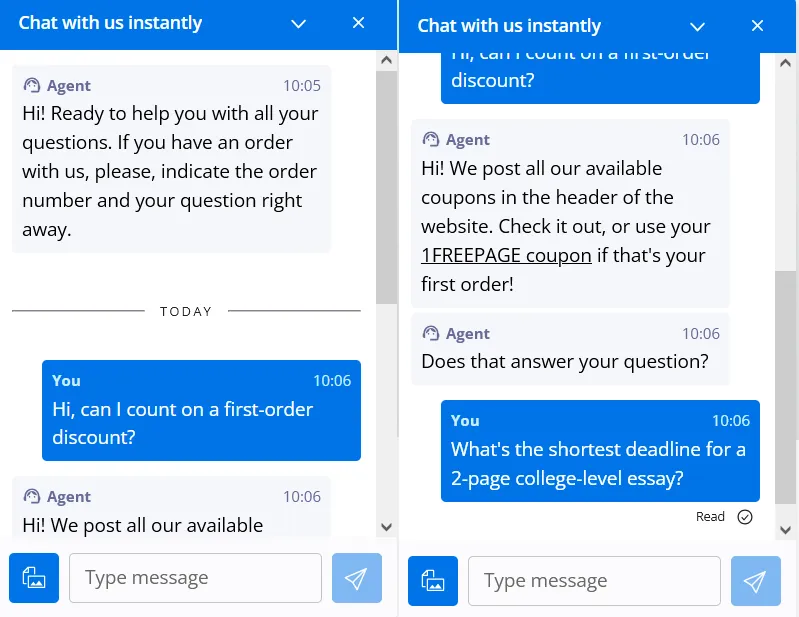
Task: Click agent headset icon in right coupon message
Action: [x=431, y=139]
